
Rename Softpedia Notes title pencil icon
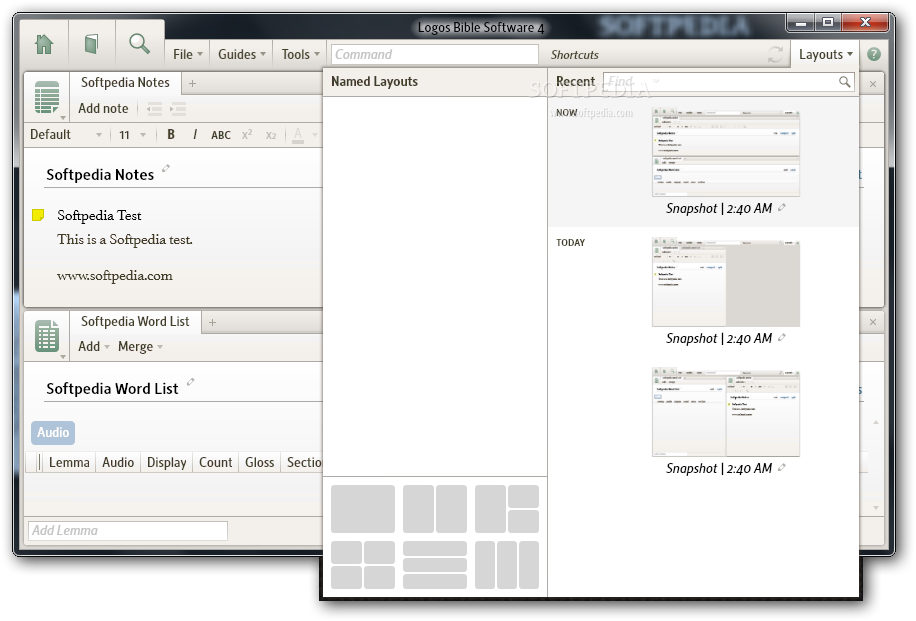coord(166,168)
